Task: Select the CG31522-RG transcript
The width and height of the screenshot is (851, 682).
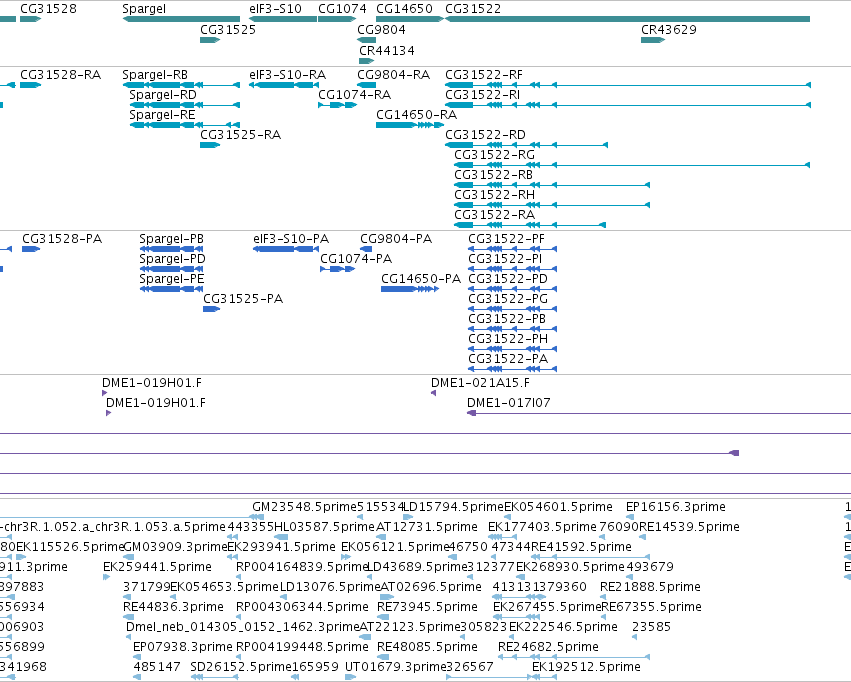Action: 632,165
